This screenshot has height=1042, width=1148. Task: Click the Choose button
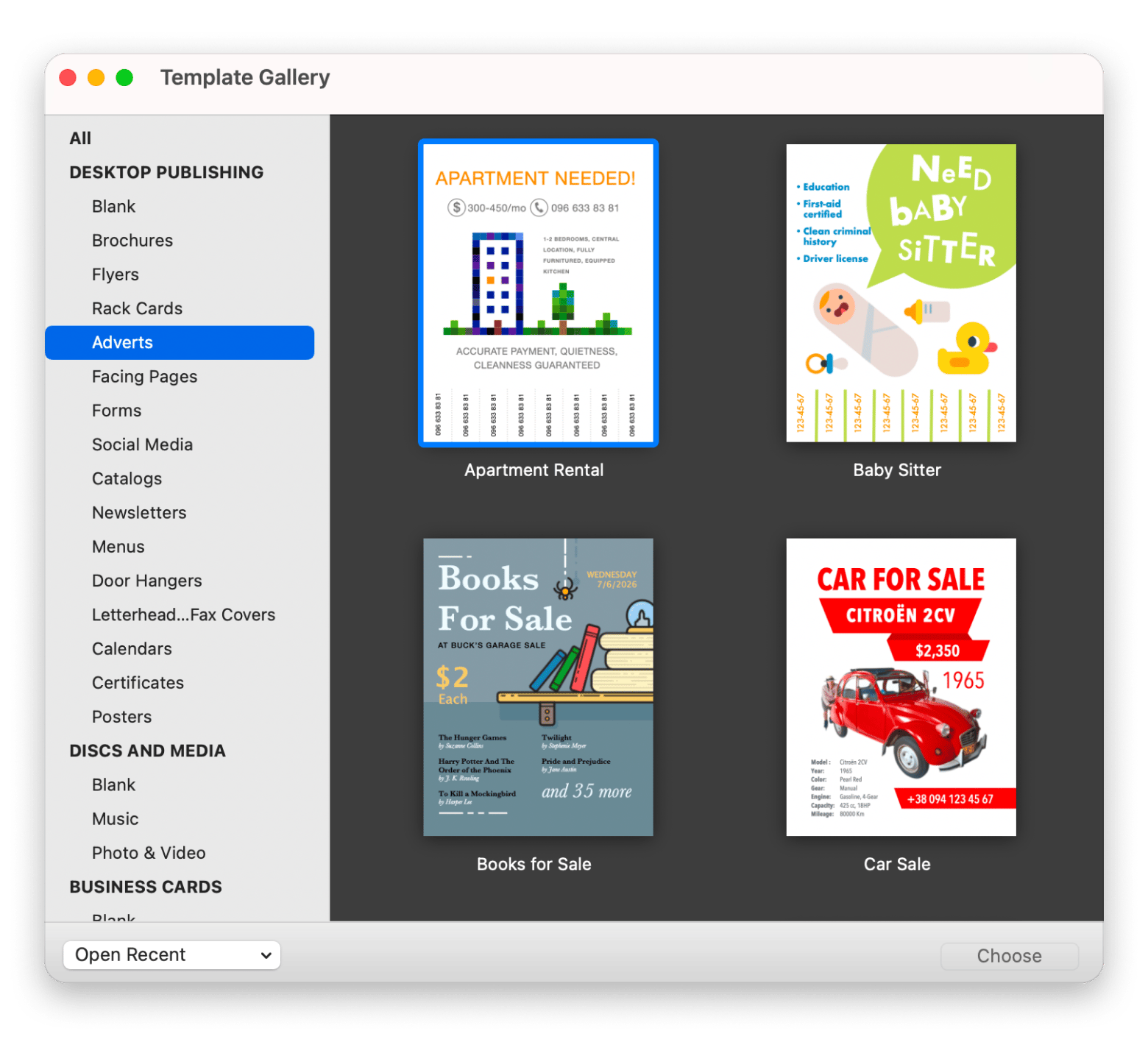pos(1009,956)
